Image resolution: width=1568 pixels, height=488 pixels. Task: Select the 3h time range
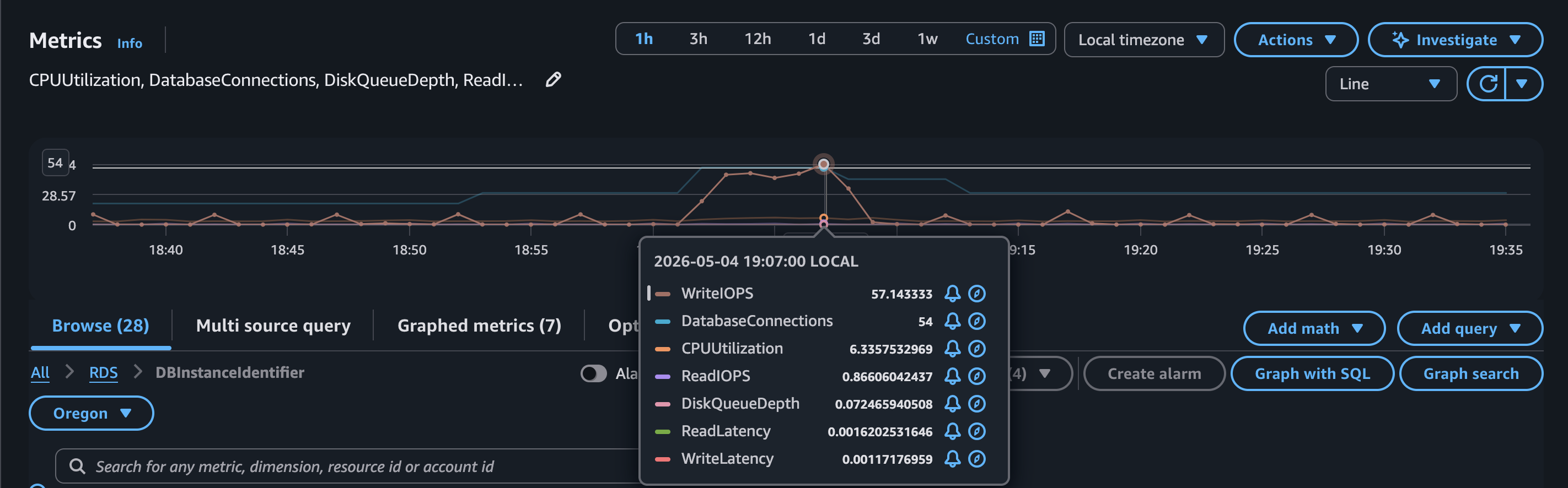tap(697, 39)
